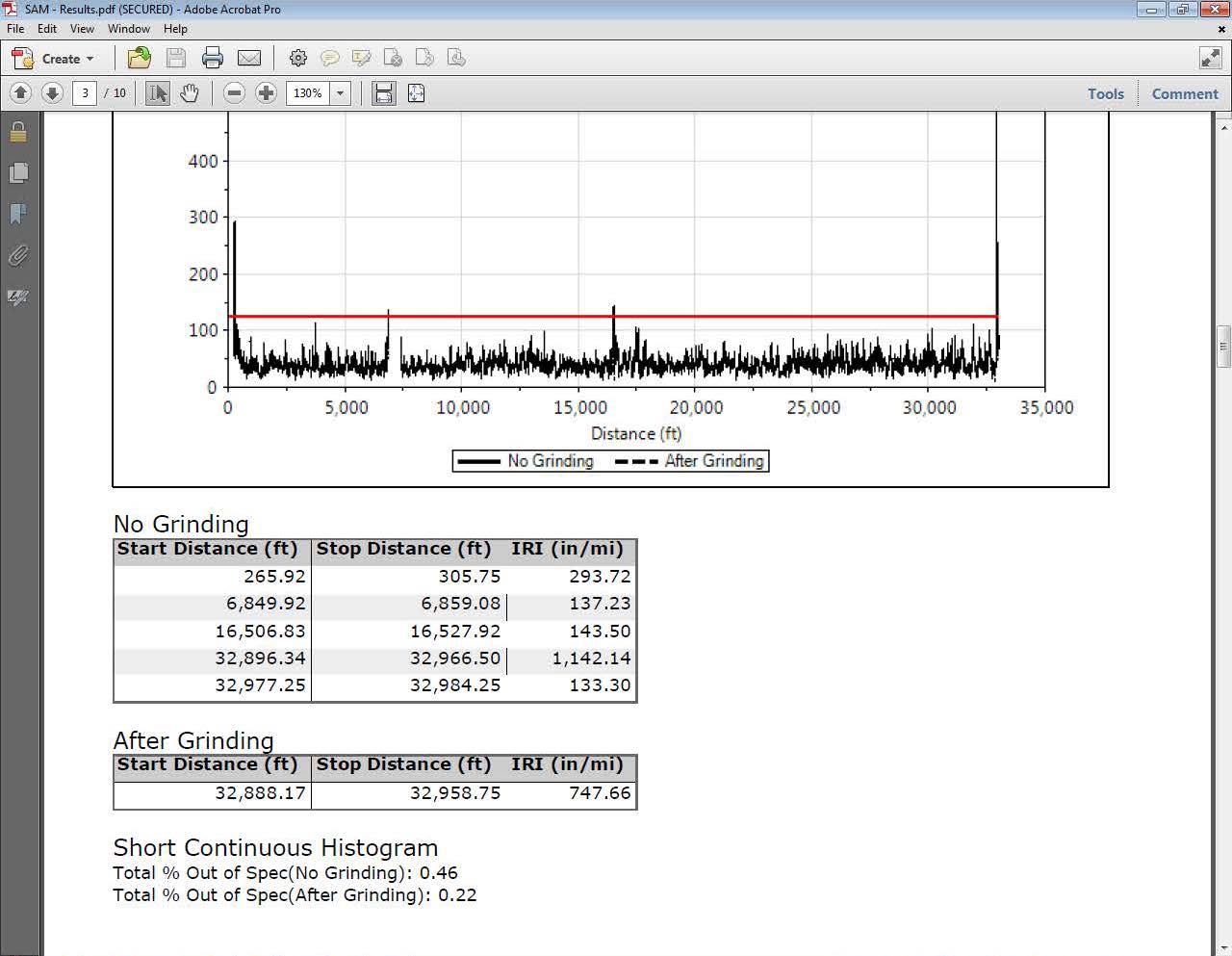Open the Attachments paperclip panel
This screenshot has width=1232, height=956.
(18, 255)
